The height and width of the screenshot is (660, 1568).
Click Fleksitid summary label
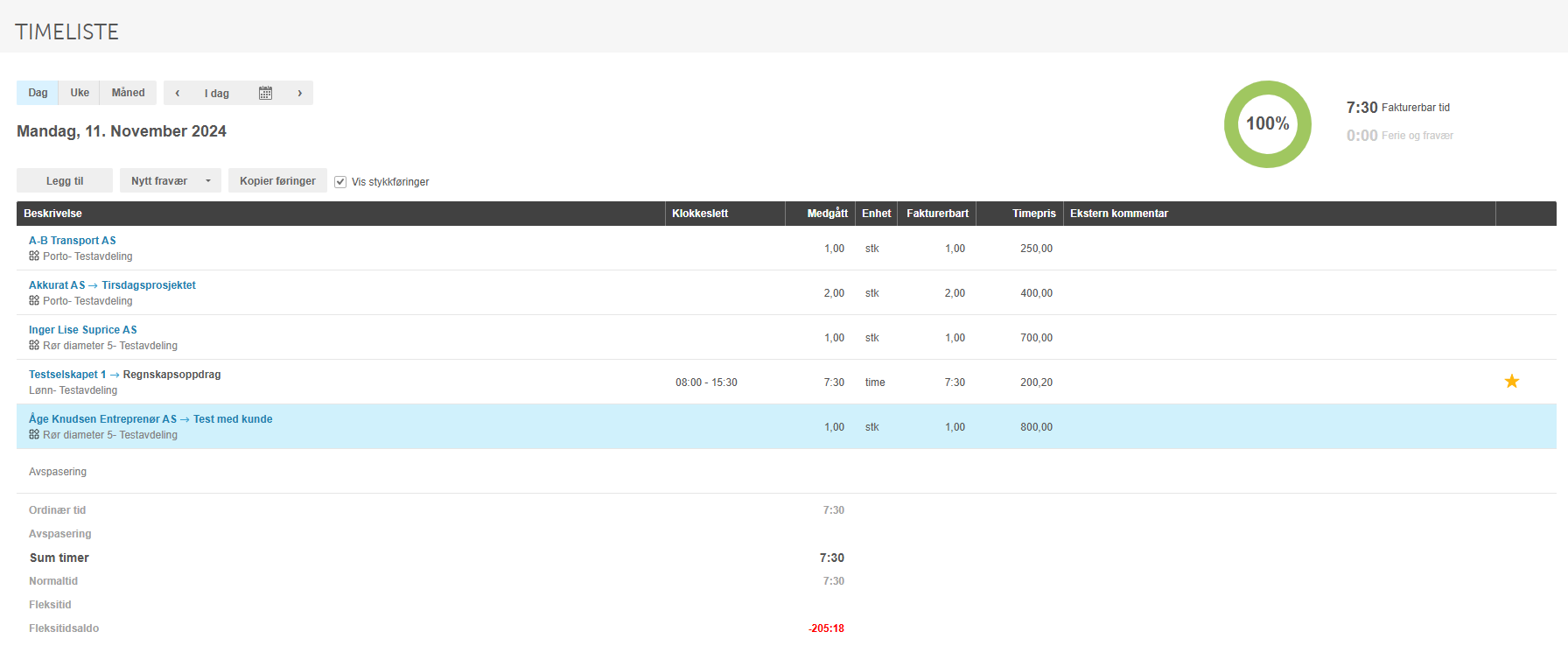click(x=50, y=605)
